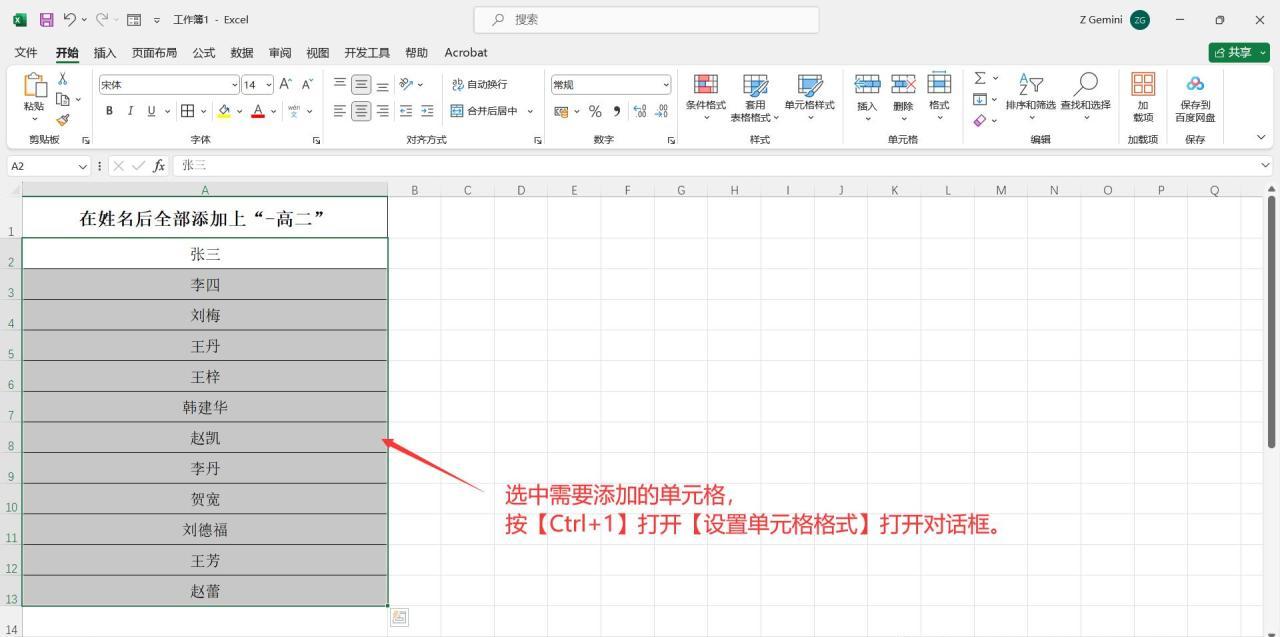Click the Undo arrow icon
The width and height of the screenshot is (1280, 637).
[x=69, y=19]
